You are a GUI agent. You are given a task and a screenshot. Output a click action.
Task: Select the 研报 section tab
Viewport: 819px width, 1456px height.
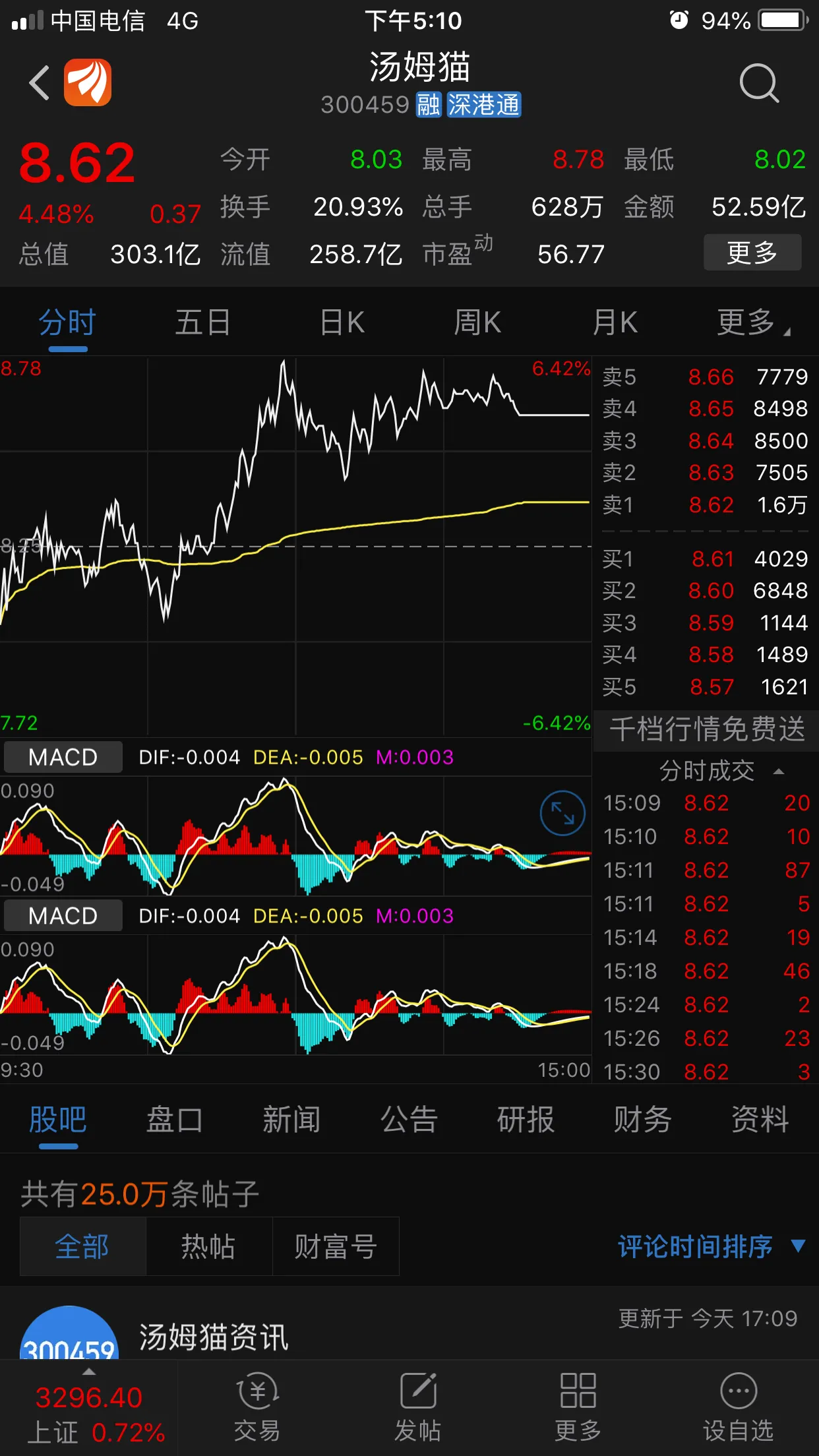526,1119
